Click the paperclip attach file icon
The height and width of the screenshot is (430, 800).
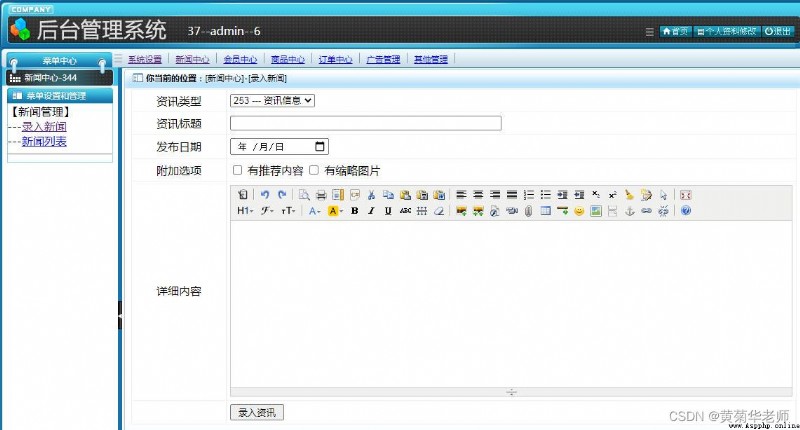529,211
